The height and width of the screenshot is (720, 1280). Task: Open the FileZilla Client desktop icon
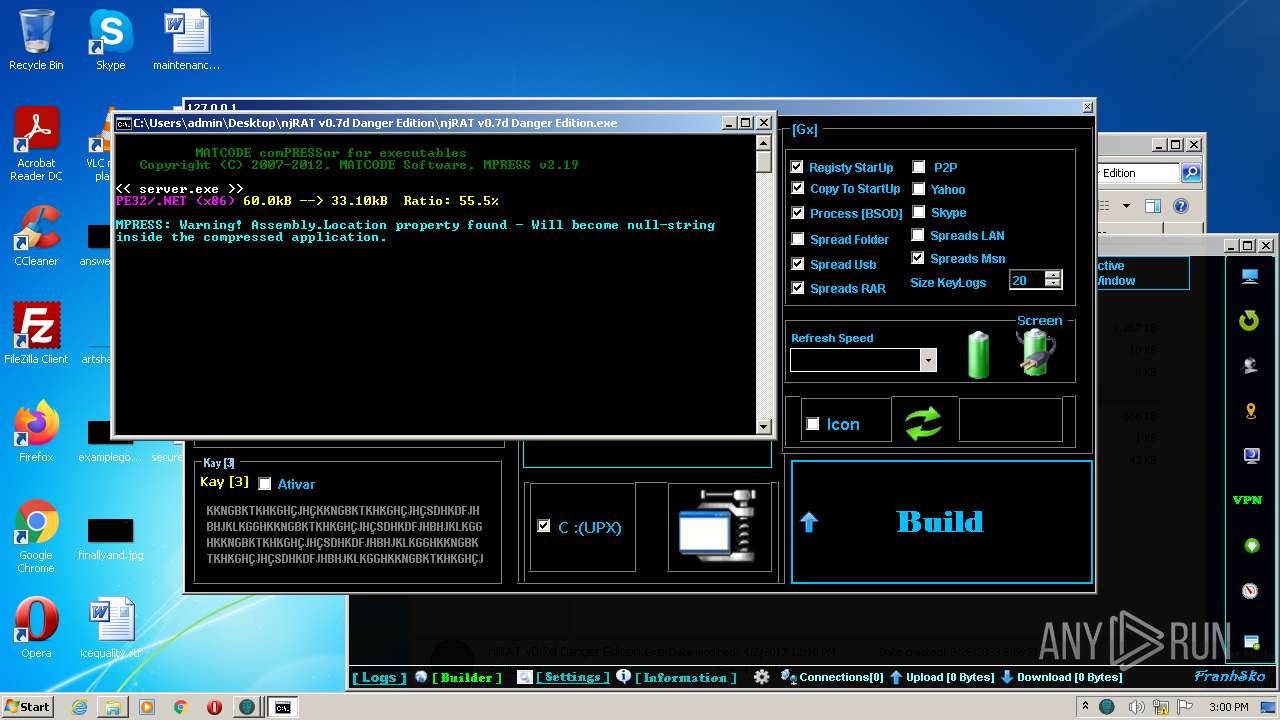36,334
